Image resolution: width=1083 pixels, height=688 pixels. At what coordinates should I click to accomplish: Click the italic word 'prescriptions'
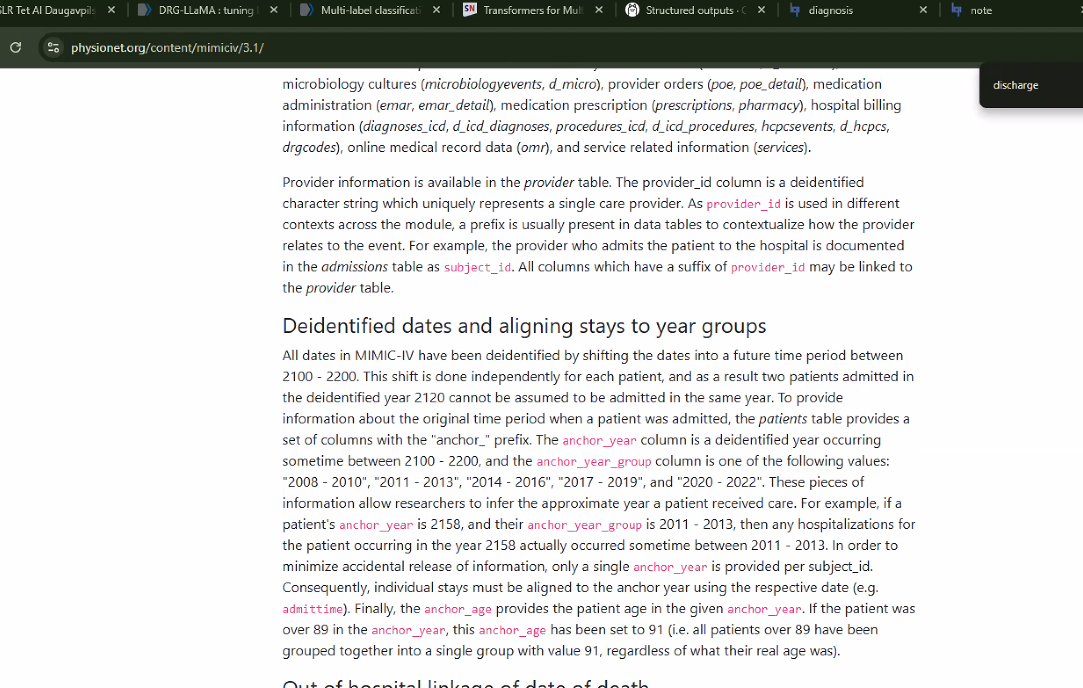[x=693, y=106]
